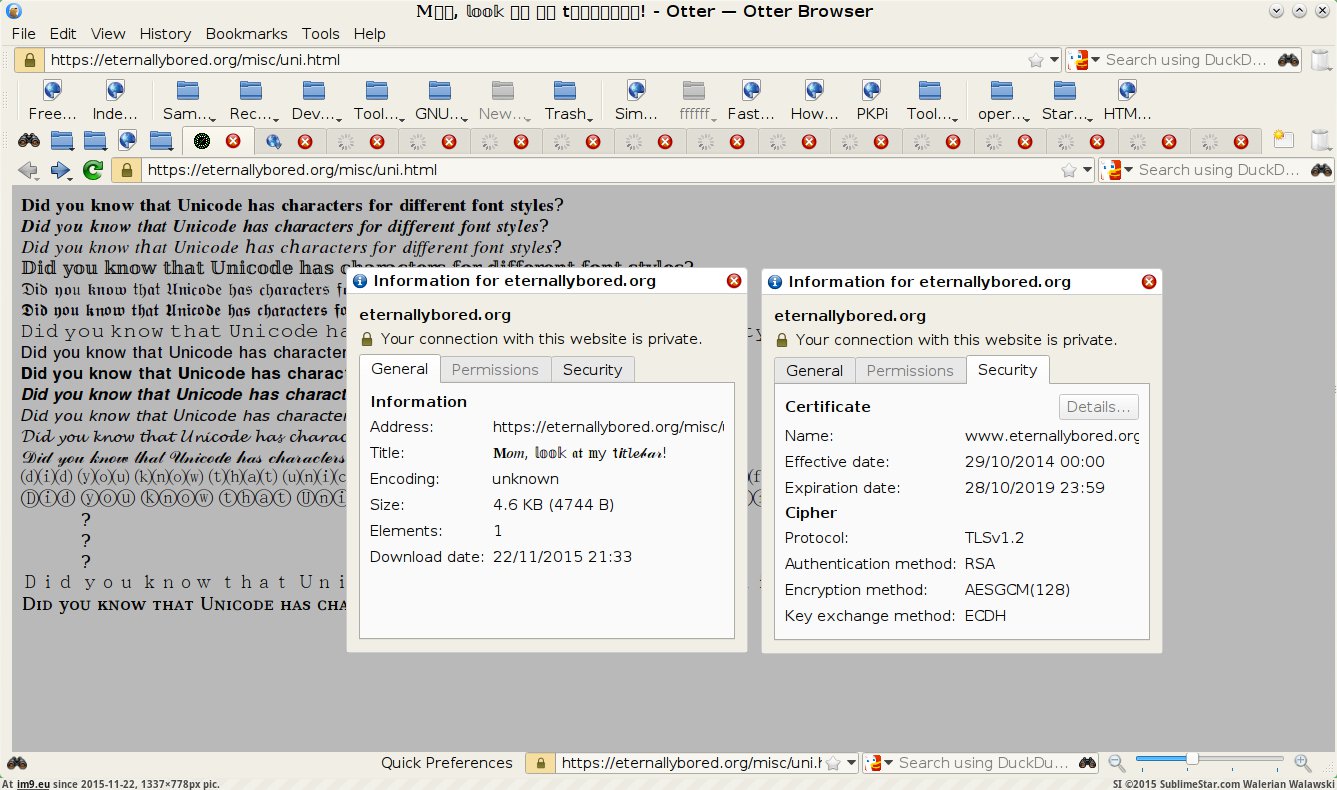Open the History menu

pyautogui.click(x=165, y=34)
